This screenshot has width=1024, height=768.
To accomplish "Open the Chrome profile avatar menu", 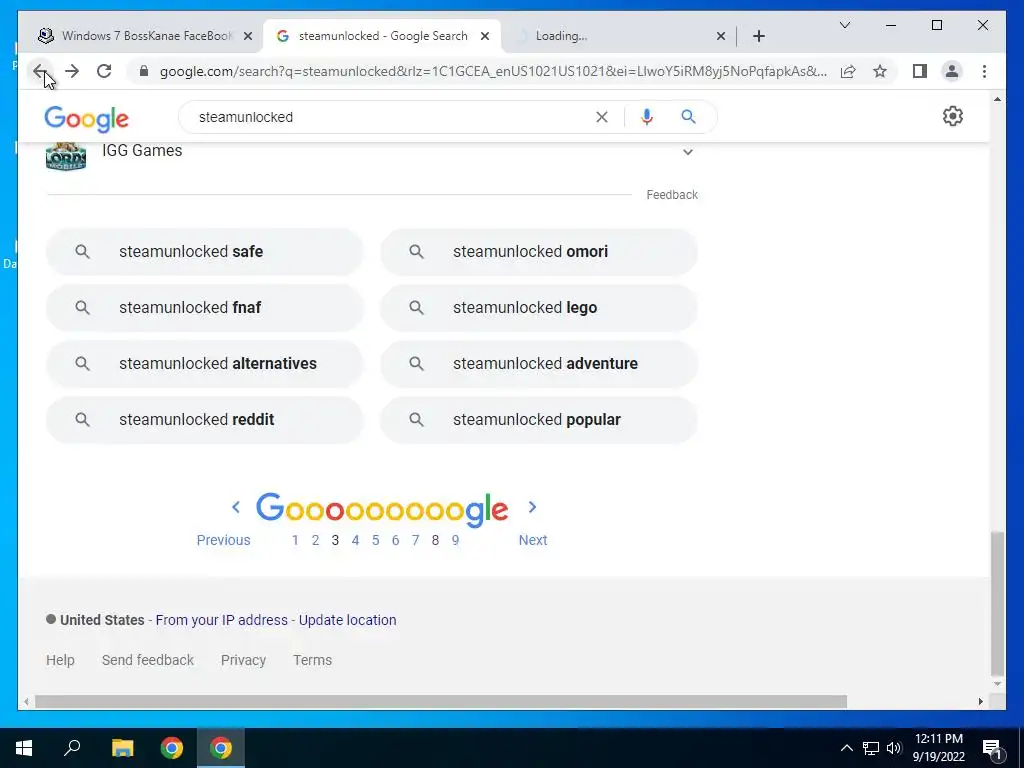I will coord(952,71).
